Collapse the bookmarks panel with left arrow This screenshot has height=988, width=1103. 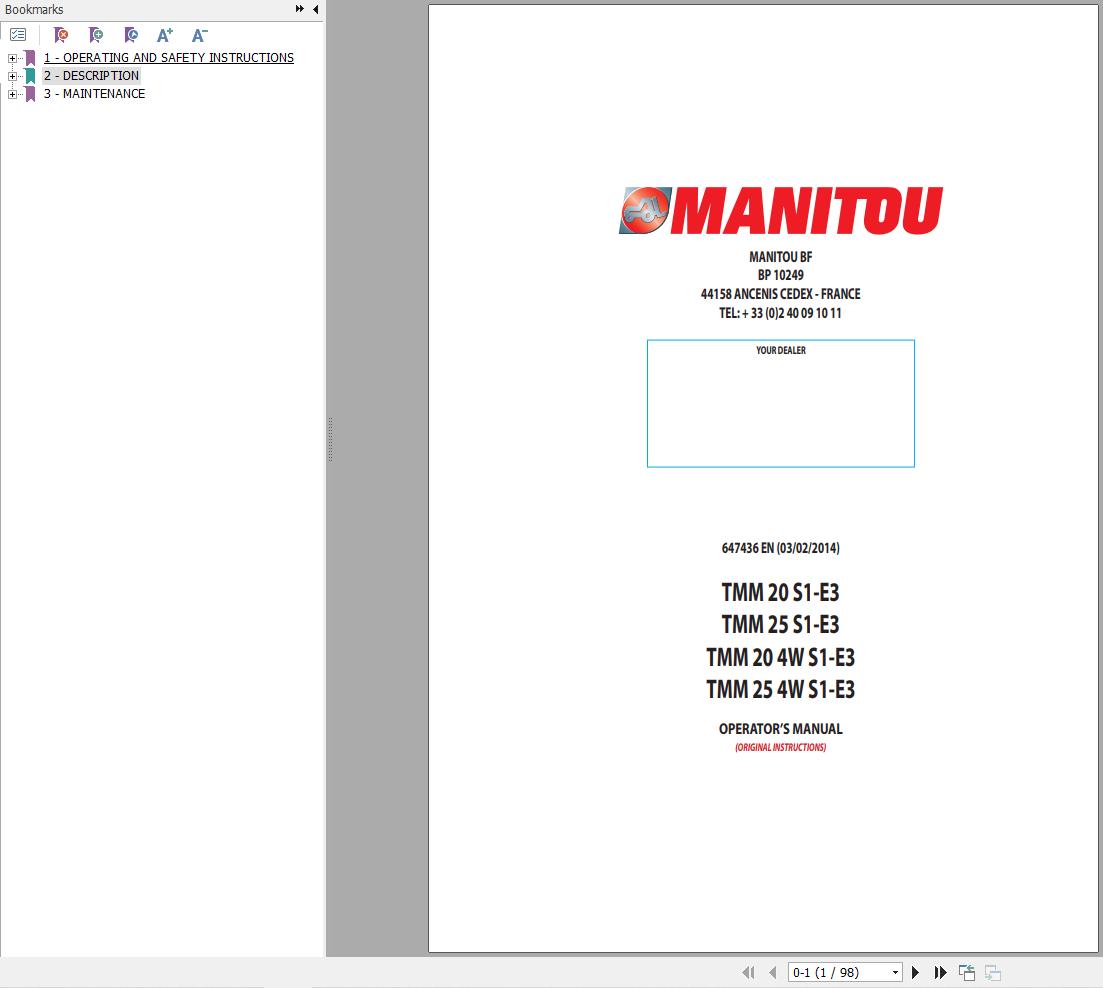(315, 9)
